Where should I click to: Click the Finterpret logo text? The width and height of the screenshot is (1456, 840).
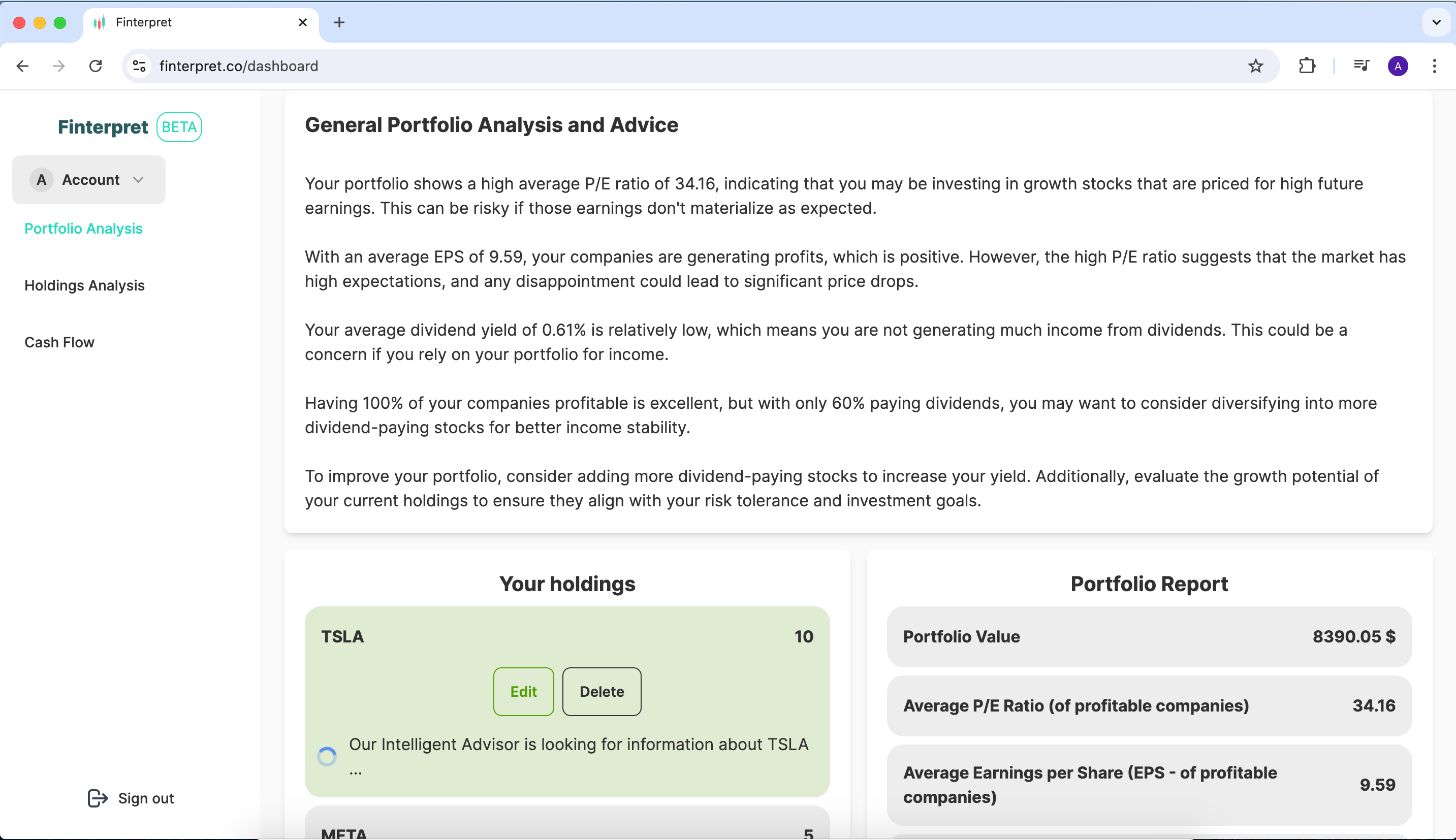point(103,127)
